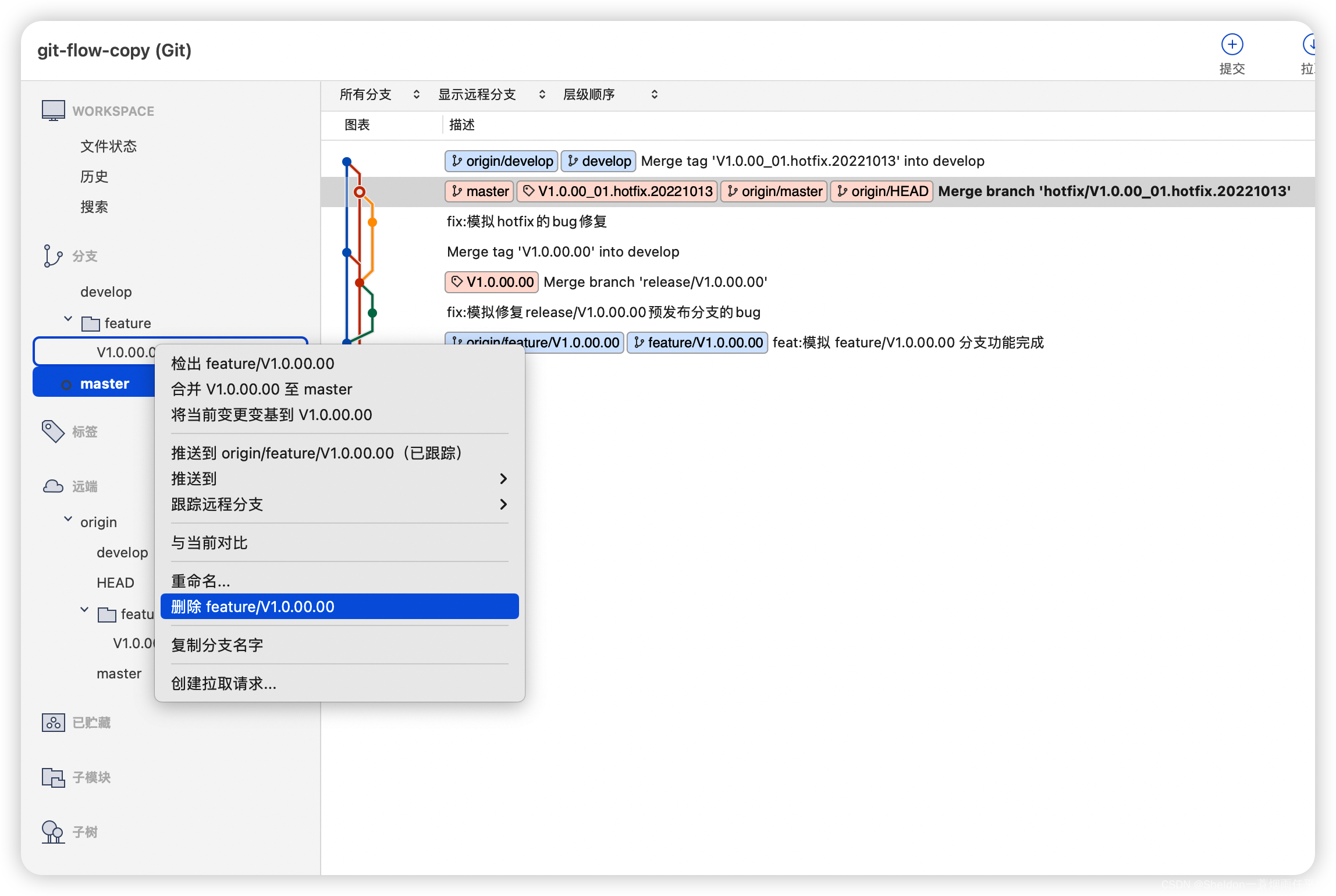Image resolution: width=1336 pixels, height=896 pixels.
Task: Click the current-branch circle icon beside master
Action: pos(66,385)
